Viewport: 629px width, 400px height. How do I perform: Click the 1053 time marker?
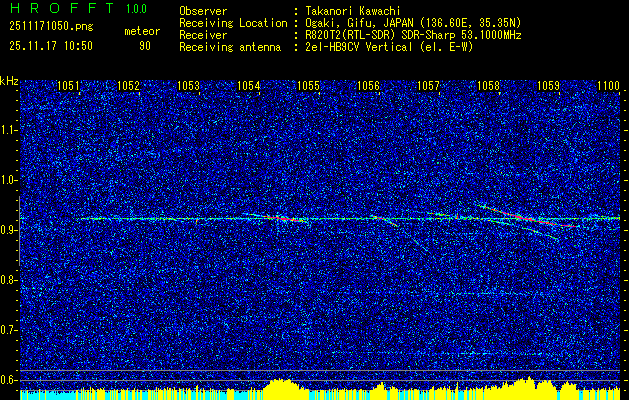click(189, 85)
